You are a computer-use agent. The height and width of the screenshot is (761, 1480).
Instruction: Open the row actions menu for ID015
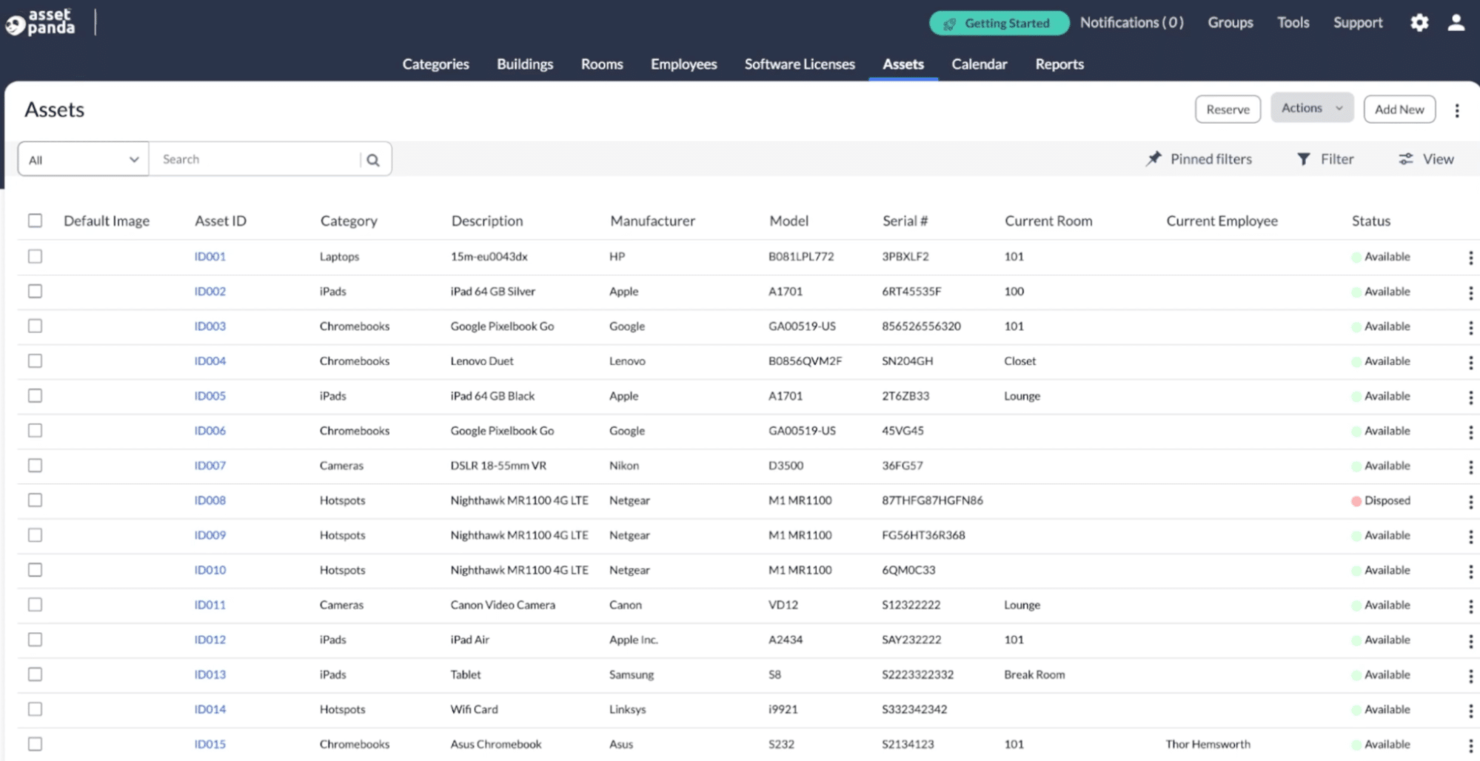tap(1470, 744)
